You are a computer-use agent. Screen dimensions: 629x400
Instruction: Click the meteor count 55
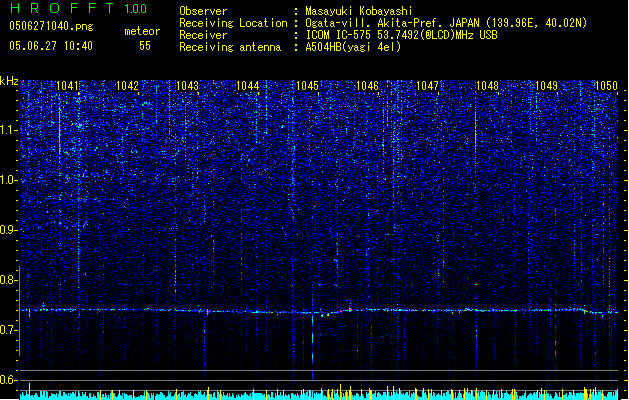pos(145,46)
